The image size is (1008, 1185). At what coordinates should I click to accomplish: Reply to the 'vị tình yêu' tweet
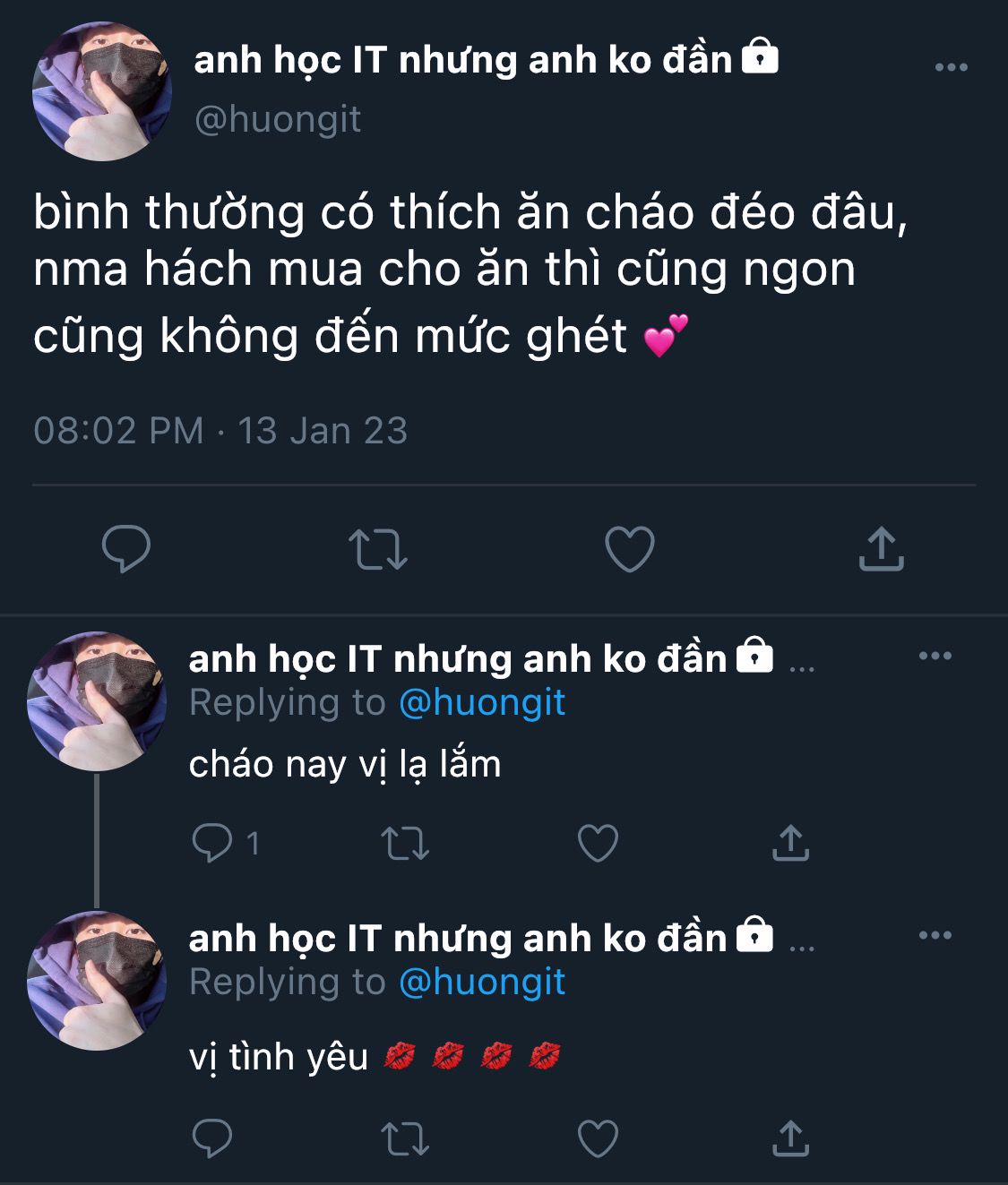tap(212, 1138)
